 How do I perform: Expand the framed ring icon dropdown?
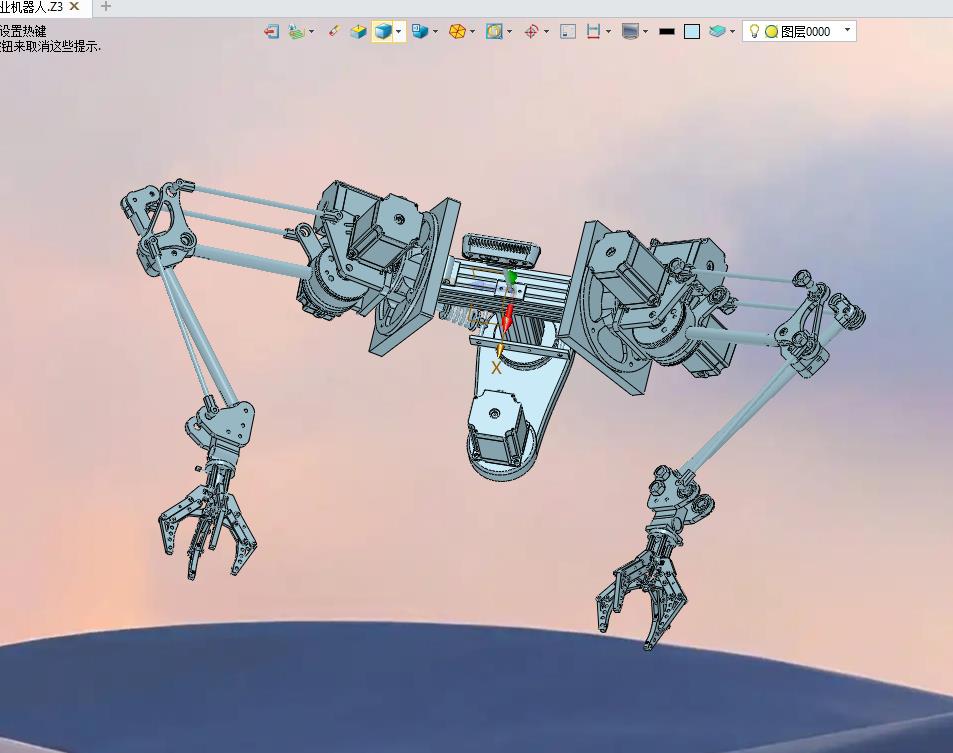509,32
